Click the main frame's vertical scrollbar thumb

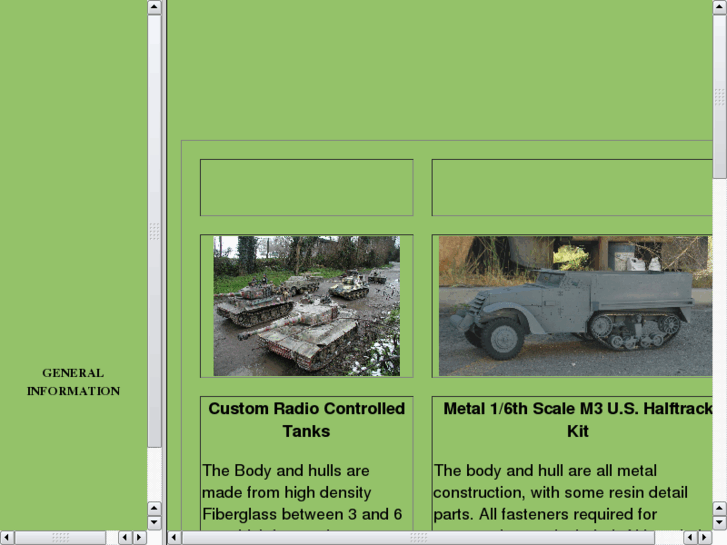pyautogui.click(x=720, y=96)
